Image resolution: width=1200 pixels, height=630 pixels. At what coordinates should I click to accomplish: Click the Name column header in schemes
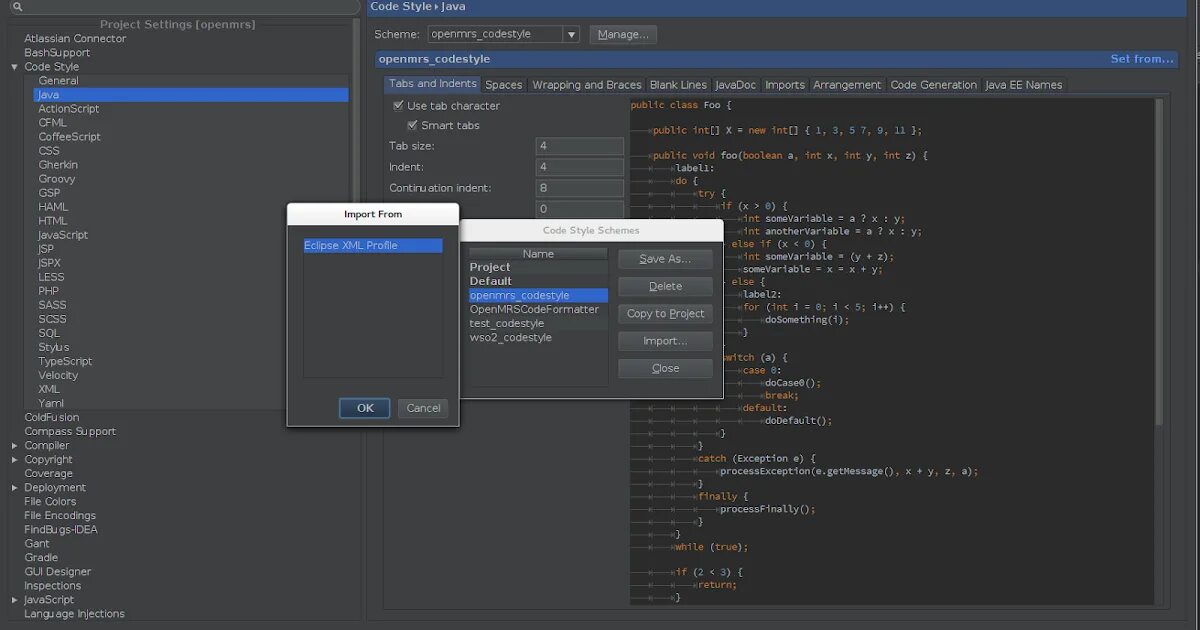(x=538, y=254)
